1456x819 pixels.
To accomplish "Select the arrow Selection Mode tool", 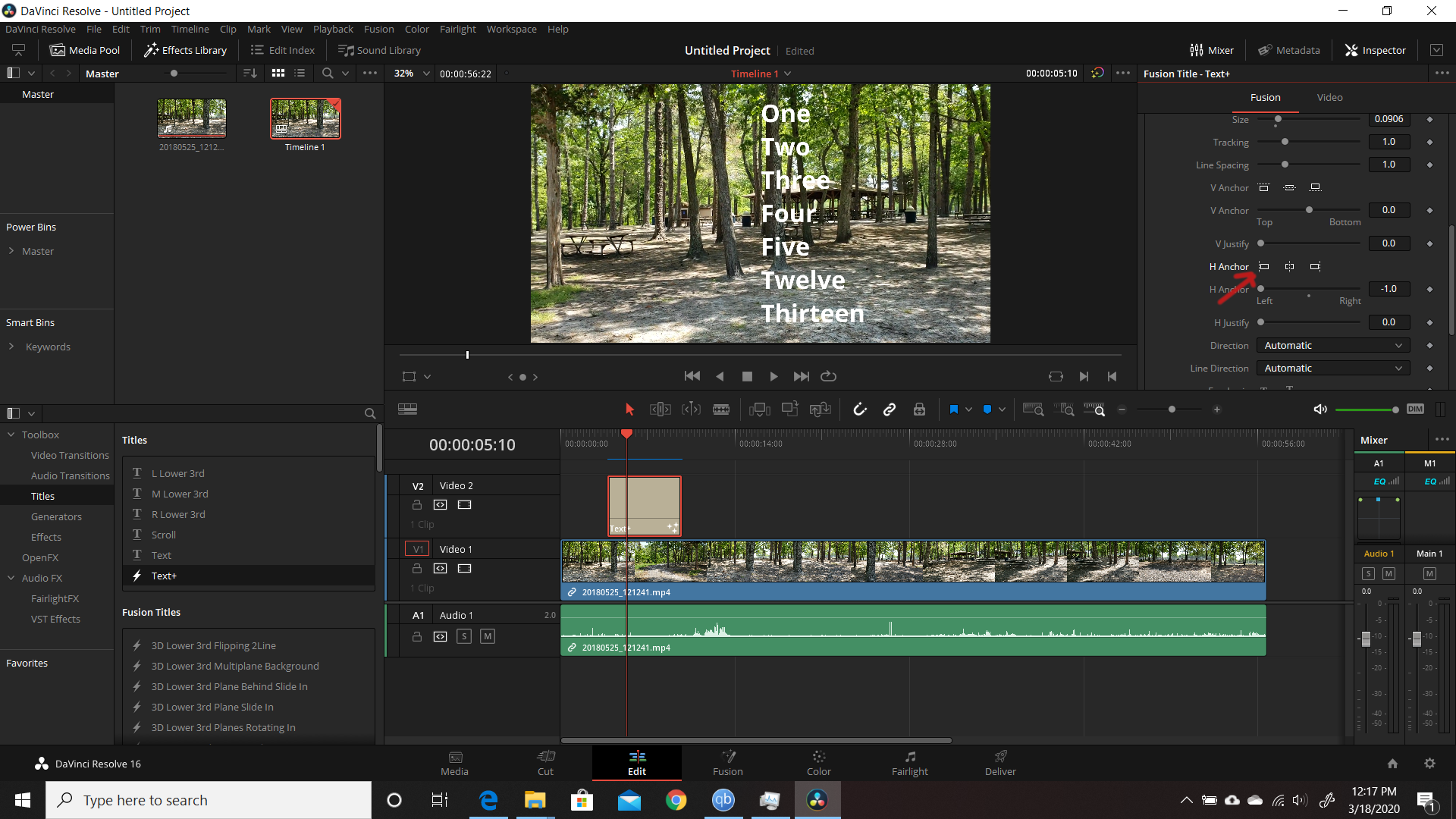I will [x=629, y=409].
